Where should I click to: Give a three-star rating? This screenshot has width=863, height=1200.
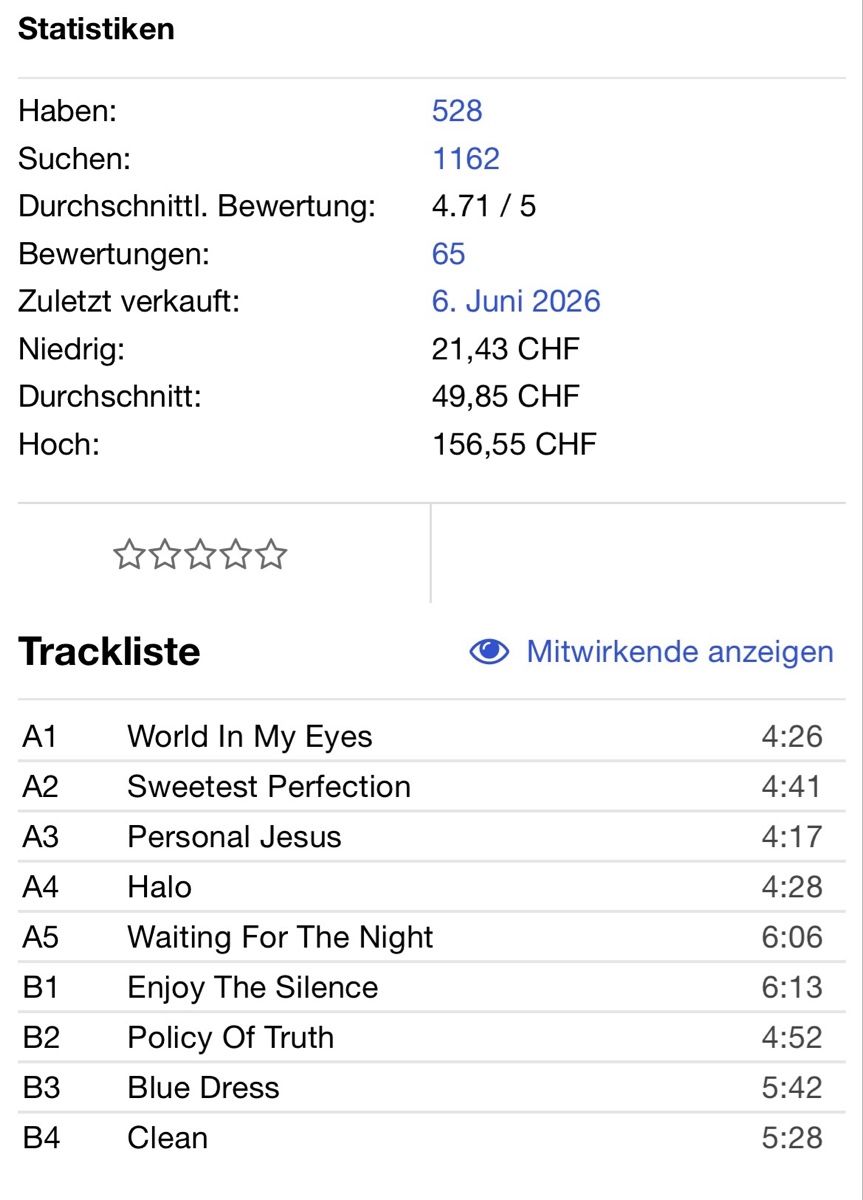click(x=200, y=554)
